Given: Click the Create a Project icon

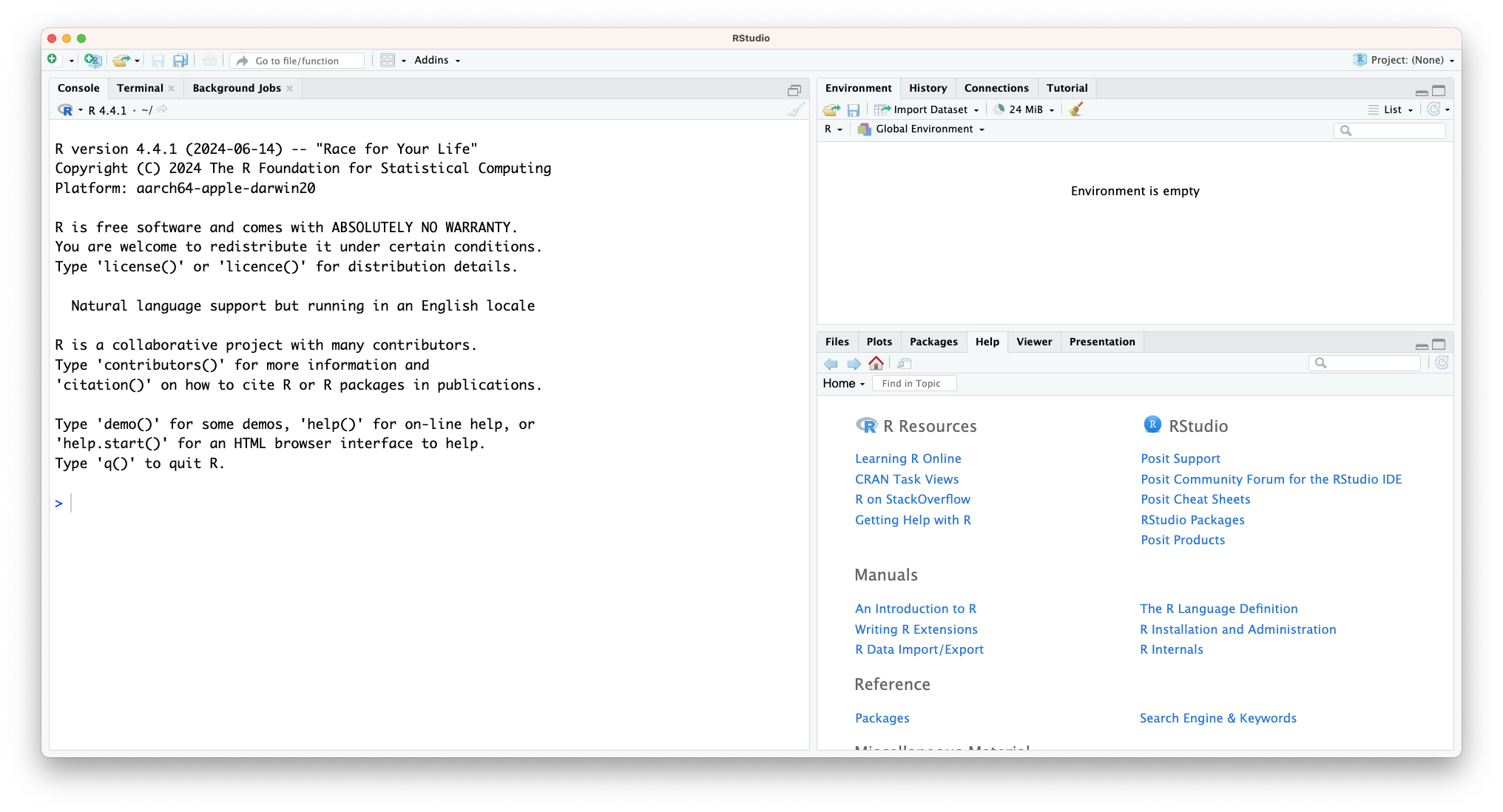Looking at the screenshot, I should coord(92,60).
